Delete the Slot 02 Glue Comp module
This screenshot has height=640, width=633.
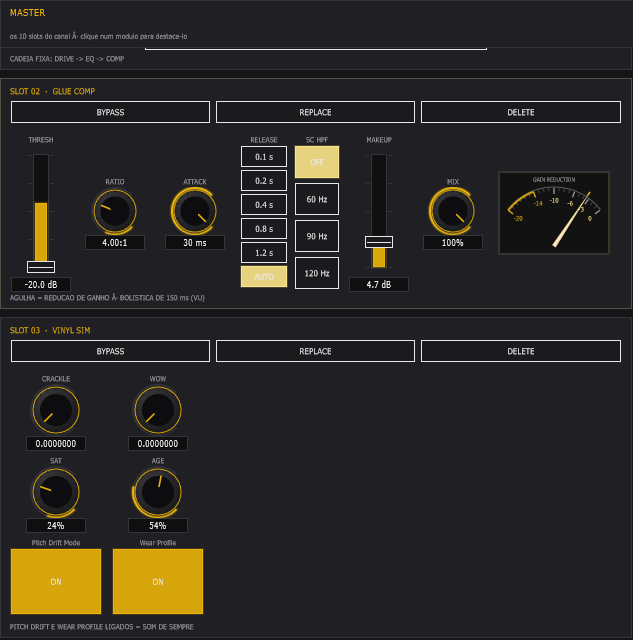521,112
